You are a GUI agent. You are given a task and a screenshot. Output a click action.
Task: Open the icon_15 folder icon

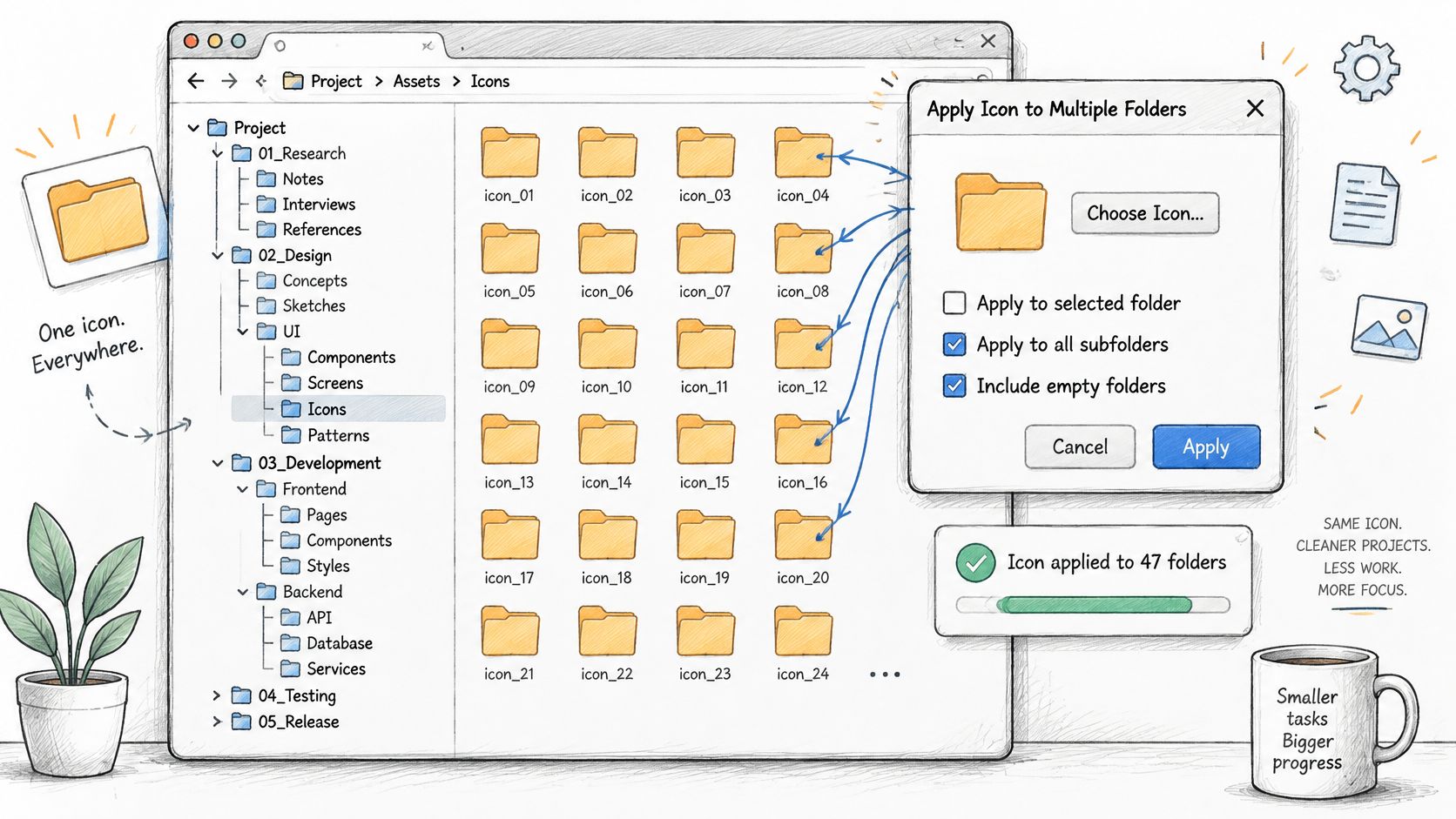[704, 440]
